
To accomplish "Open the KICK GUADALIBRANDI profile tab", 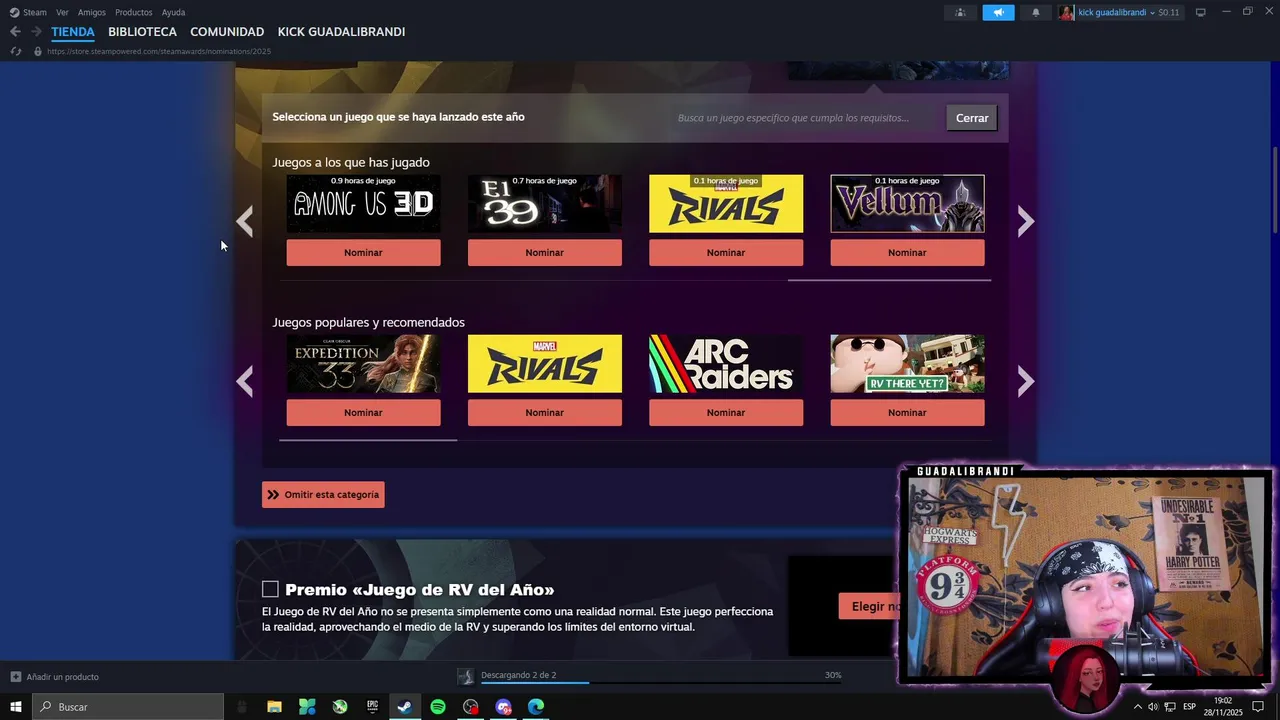I will click(341, 32).
